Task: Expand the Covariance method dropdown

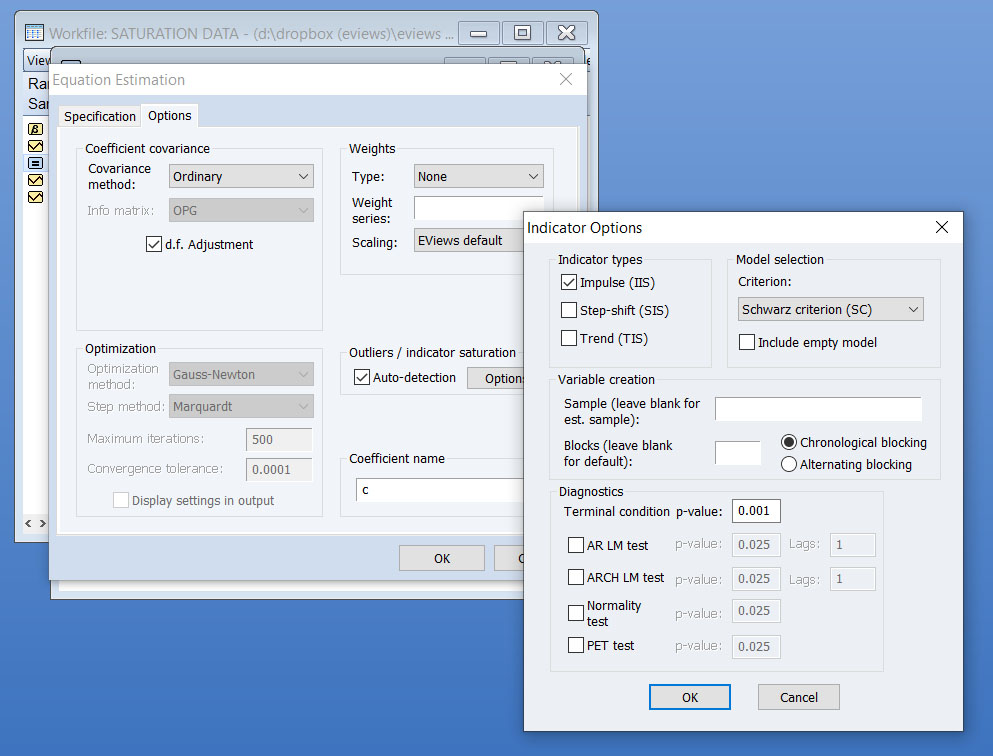Action: tap(240, 177)
